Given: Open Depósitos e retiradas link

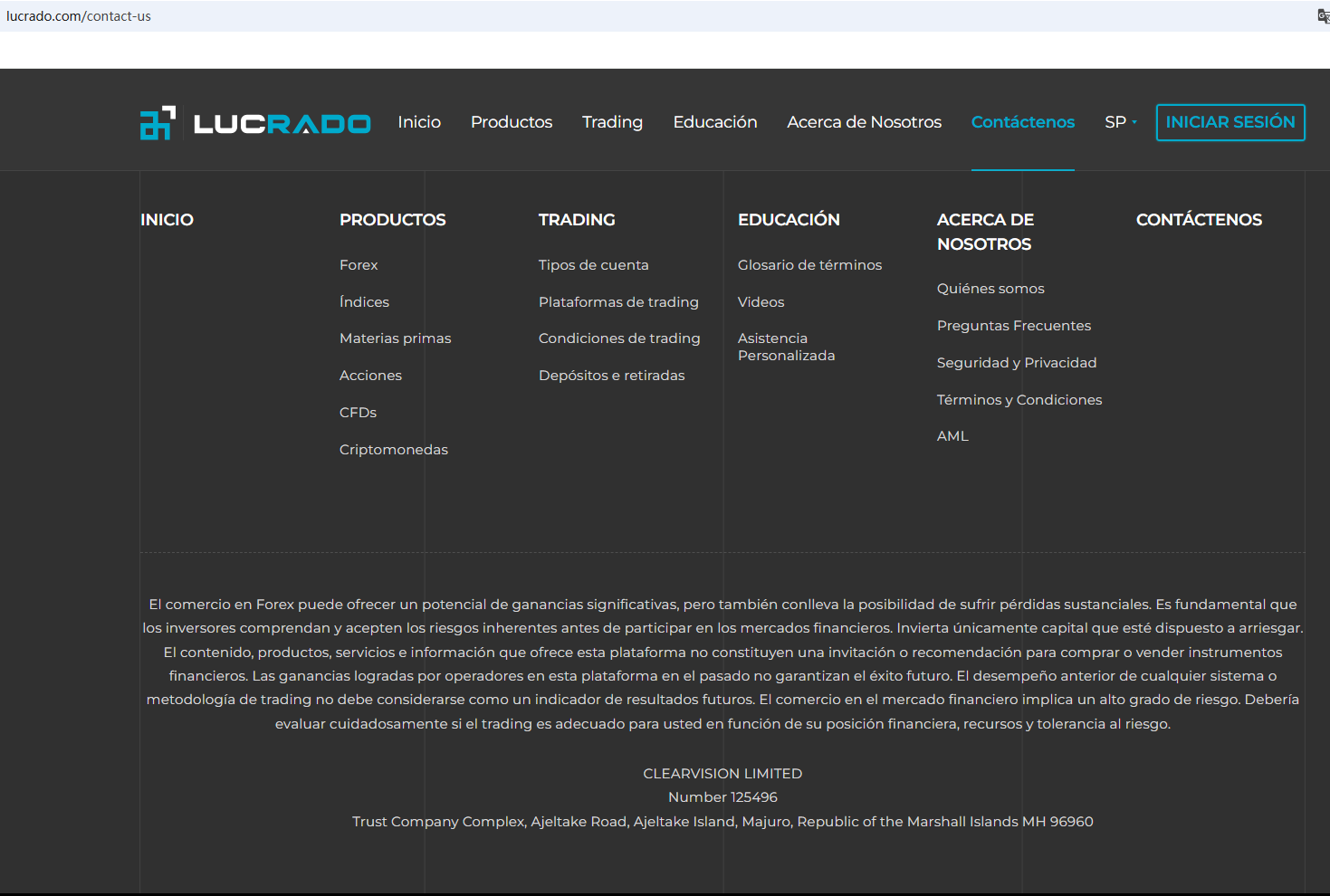Looking at the screenshot, I should pyautogui.click(x=611, y=376).
